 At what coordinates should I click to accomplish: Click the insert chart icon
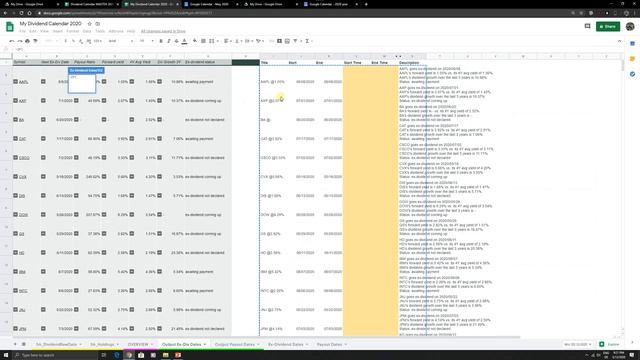pos(287,41)
